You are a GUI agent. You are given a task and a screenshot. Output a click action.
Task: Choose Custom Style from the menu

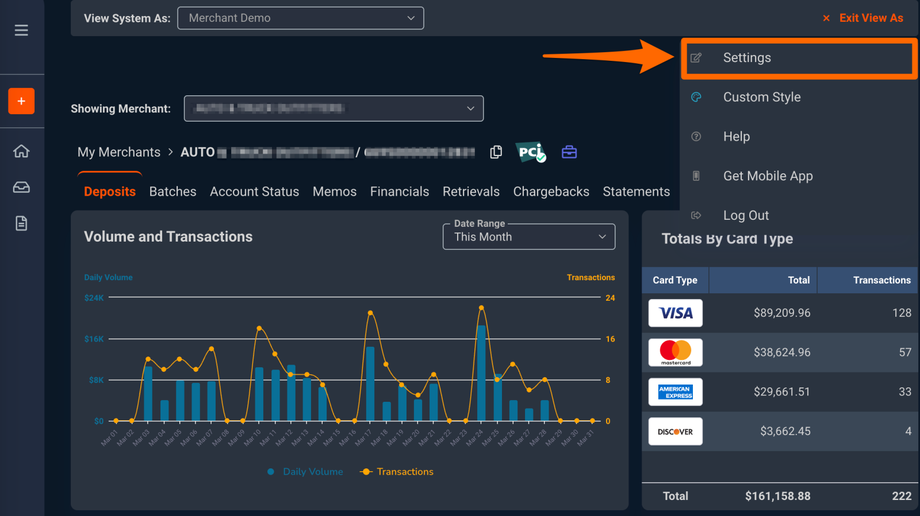tap(761, 97)
